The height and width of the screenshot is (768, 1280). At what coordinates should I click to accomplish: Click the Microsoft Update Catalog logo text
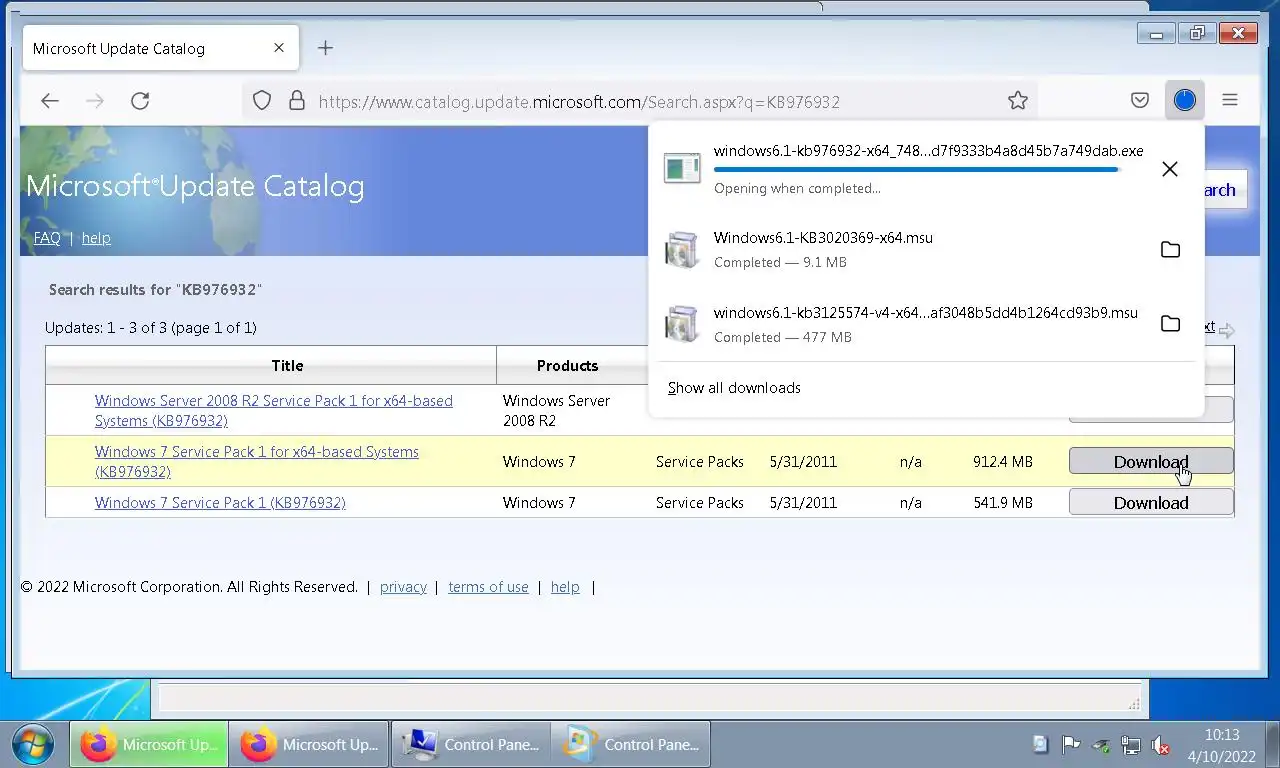195,186
